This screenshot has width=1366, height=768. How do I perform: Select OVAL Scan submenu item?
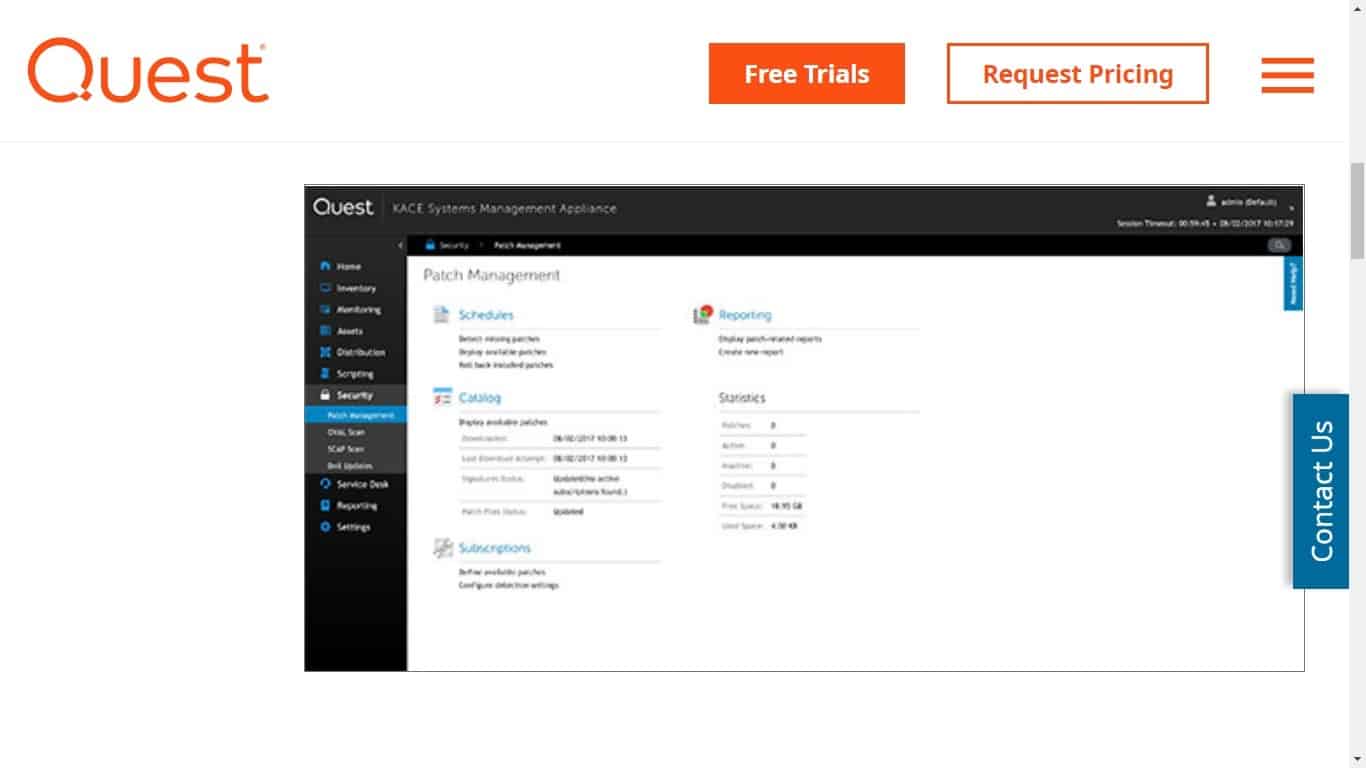point(346,432)
